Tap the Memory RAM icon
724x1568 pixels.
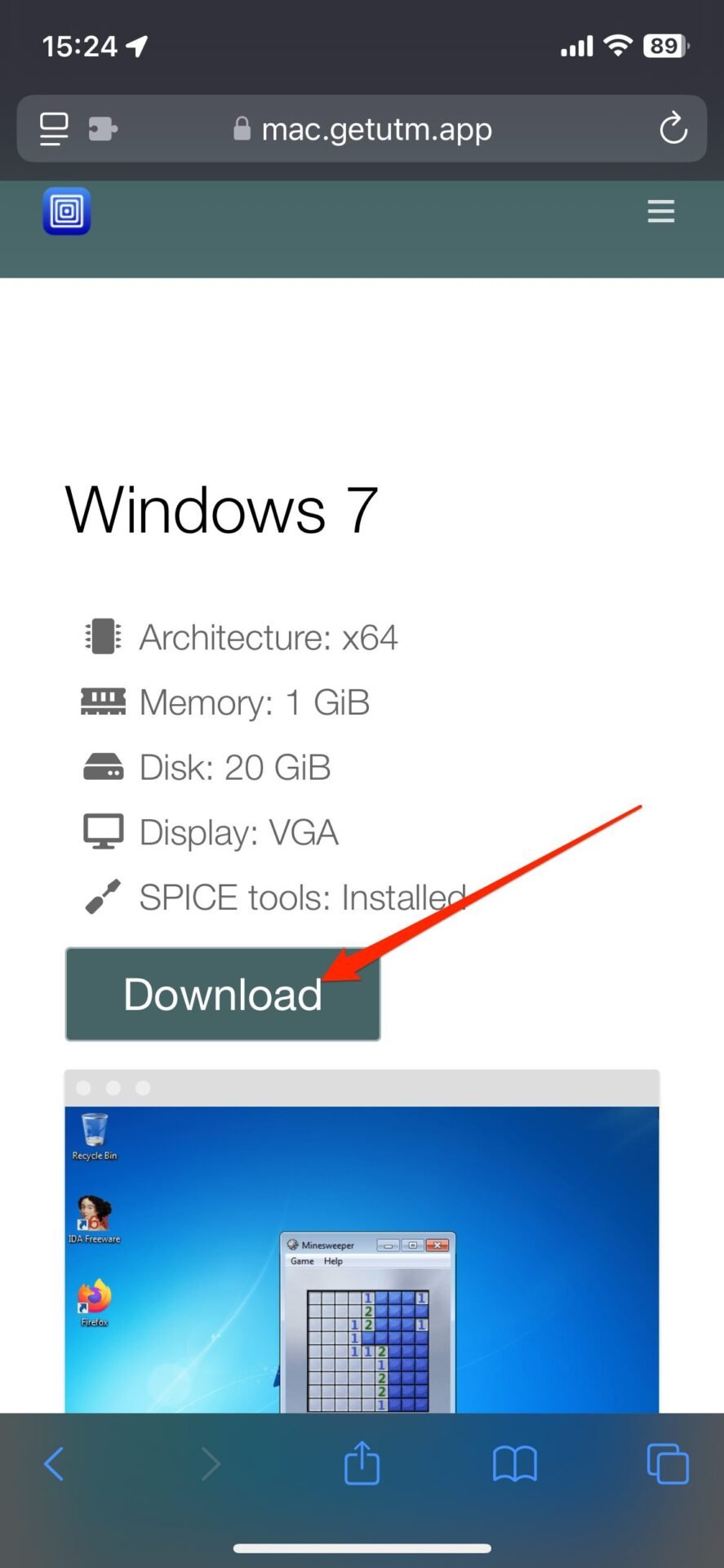pos(103,702)
